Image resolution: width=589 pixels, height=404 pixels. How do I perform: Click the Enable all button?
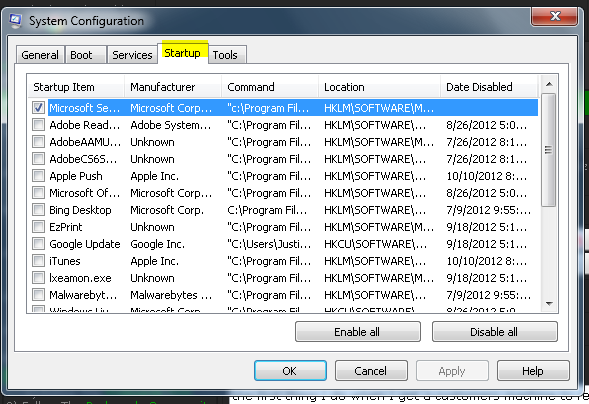(358, 332)
